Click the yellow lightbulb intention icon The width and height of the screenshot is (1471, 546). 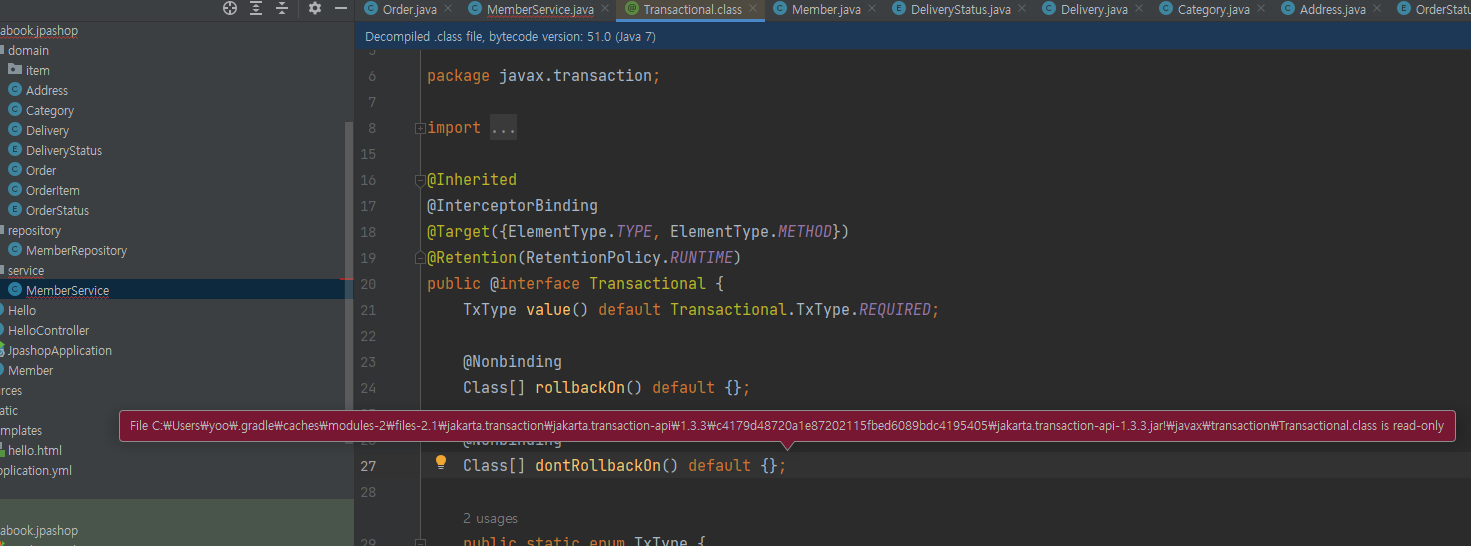tap(440, 462)
